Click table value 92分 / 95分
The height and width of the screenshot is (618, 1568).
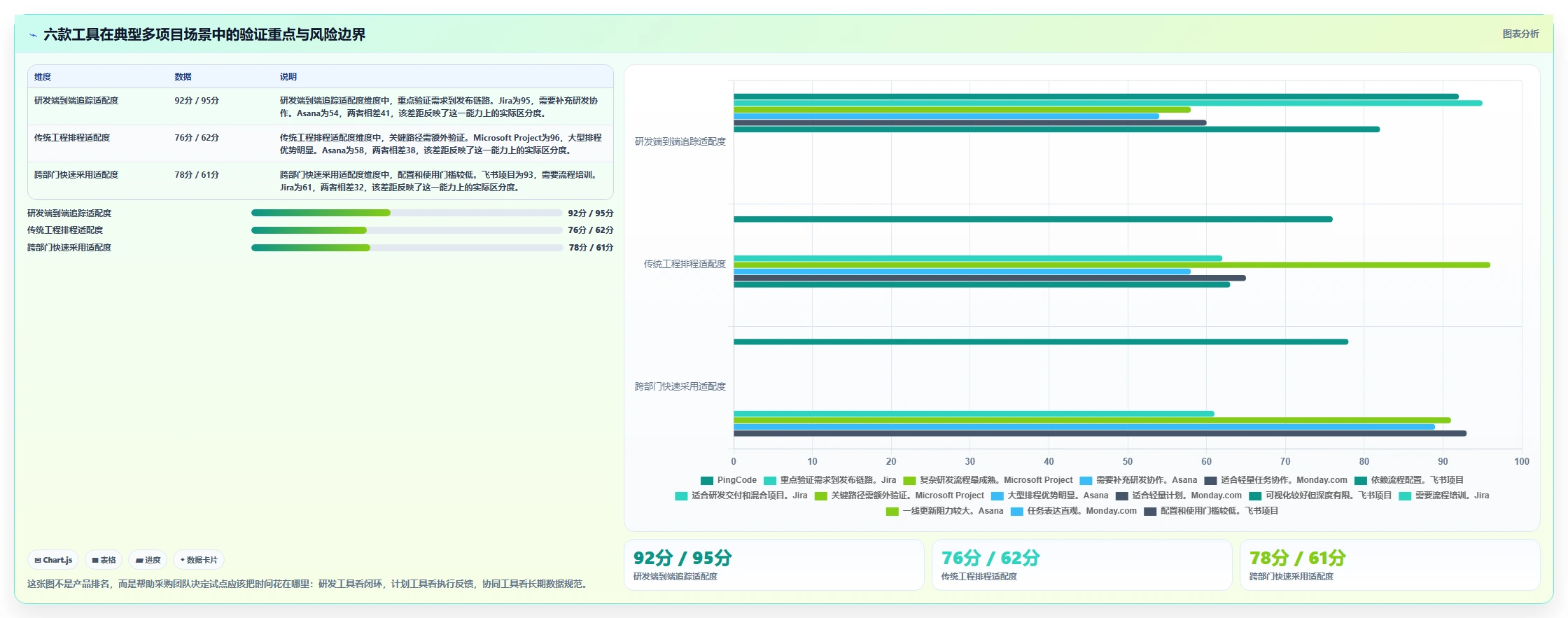(x=197, y=101)
